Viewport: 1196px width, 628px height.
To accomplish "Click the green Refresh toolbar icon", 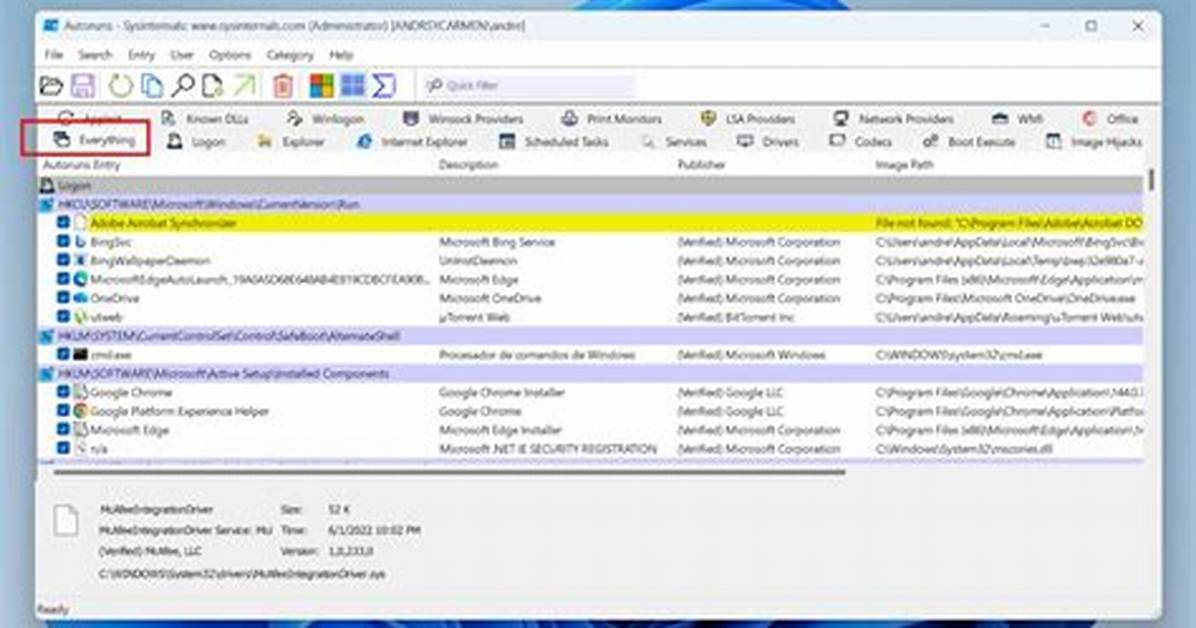I will point(121,85).
